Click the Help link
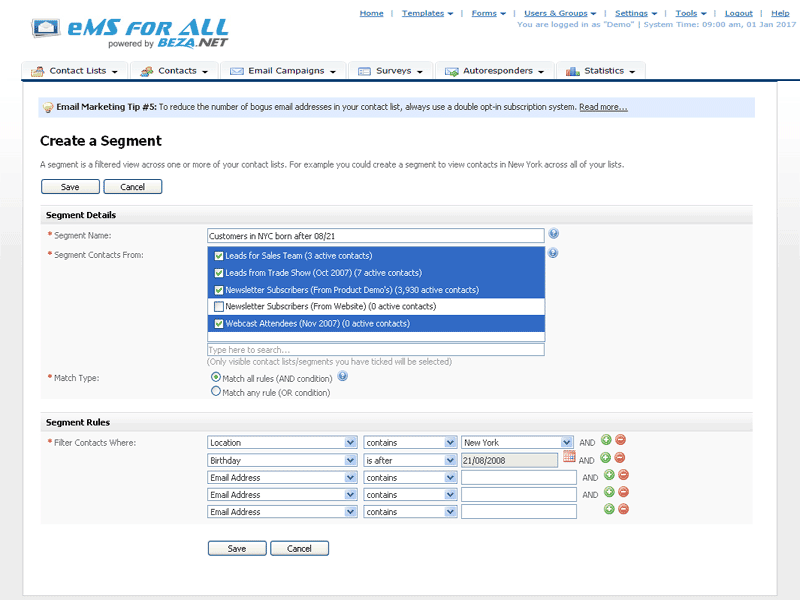Screen dimensions: 800x600 click(780, 13)
